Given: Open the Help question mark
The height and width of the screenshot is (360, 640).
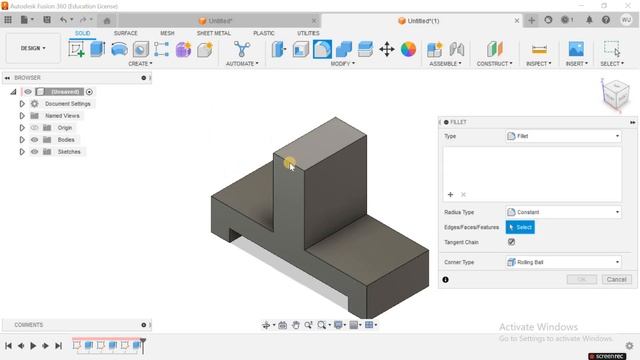Looking at the screenshot, I should pyautogui.click(x=606, y=20).
